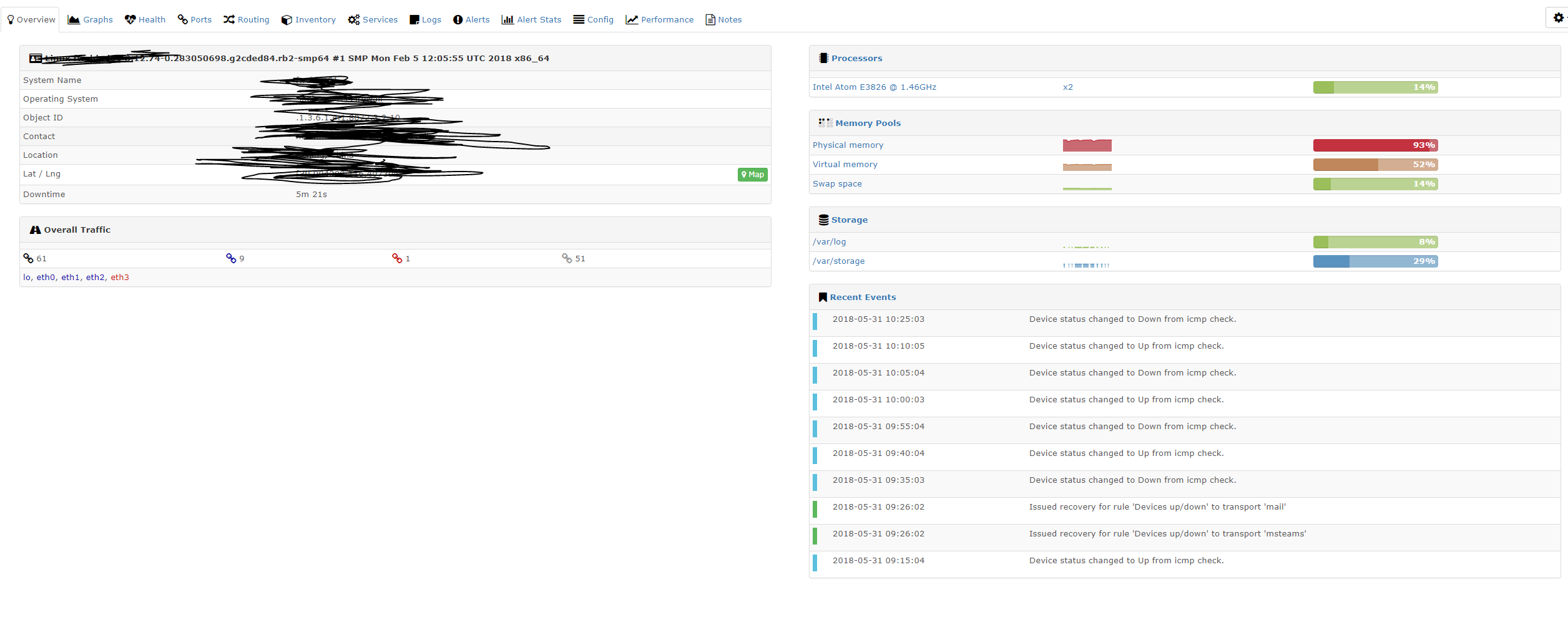Open the Routing tab
This screenshot has width=1568, height=625.
coord(247,20)
